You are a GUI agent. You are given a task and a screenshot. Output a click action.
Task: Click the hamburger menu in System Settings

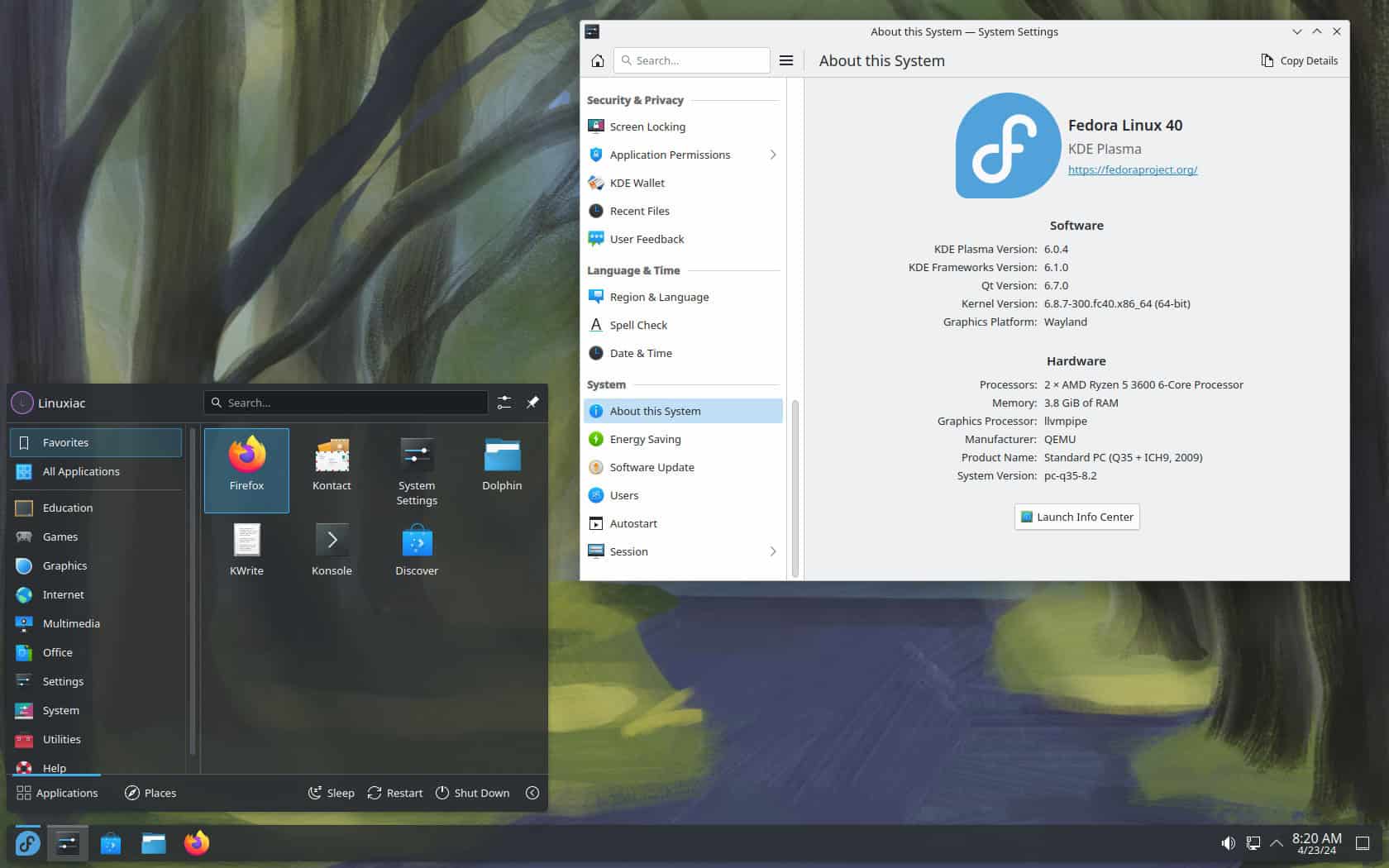click(786, 60)
